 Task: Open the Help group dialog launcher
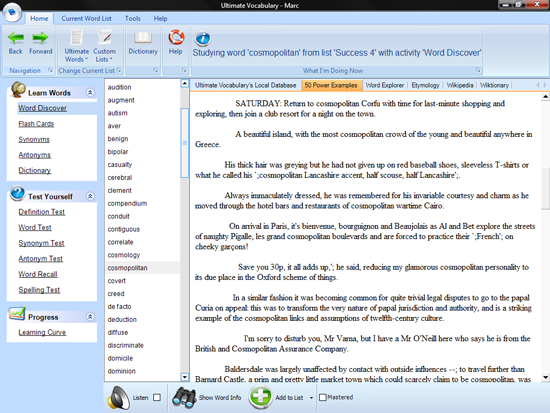(x=184, y=70)
